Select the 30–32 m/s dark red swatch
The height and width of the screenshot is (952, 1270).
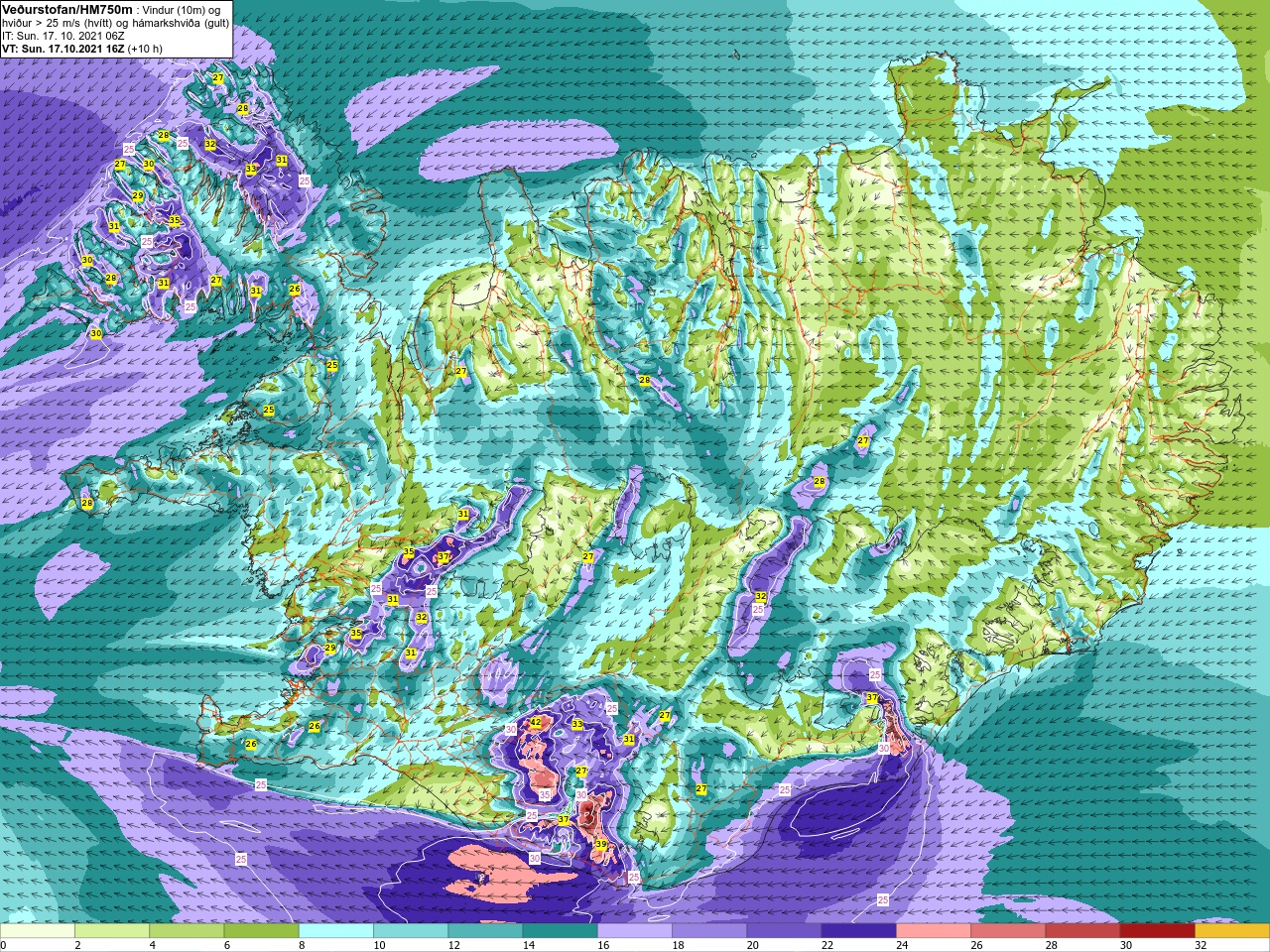tap(1157, 931)
